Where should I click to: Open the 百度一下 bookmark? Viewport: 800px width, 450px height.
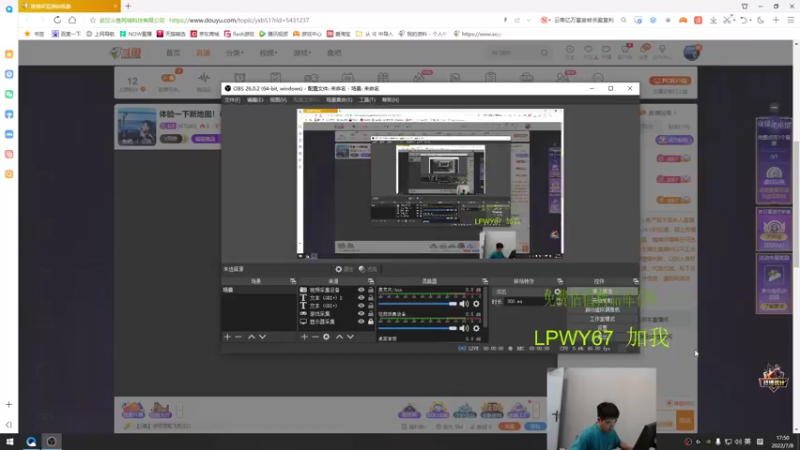66,34
